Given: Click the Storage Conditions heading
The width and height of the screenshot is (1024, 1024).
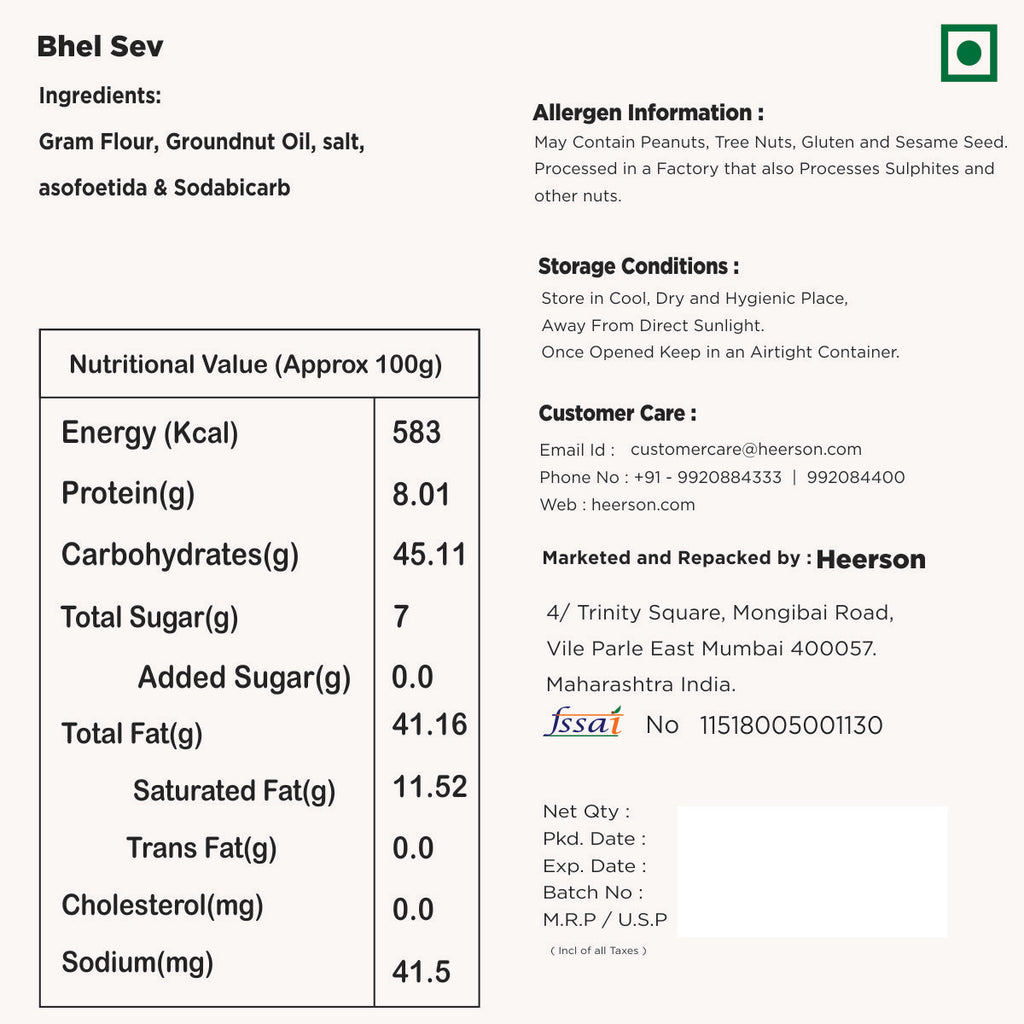Looking at the screenshot, I should pyautogui.click(x=638, y=267).
